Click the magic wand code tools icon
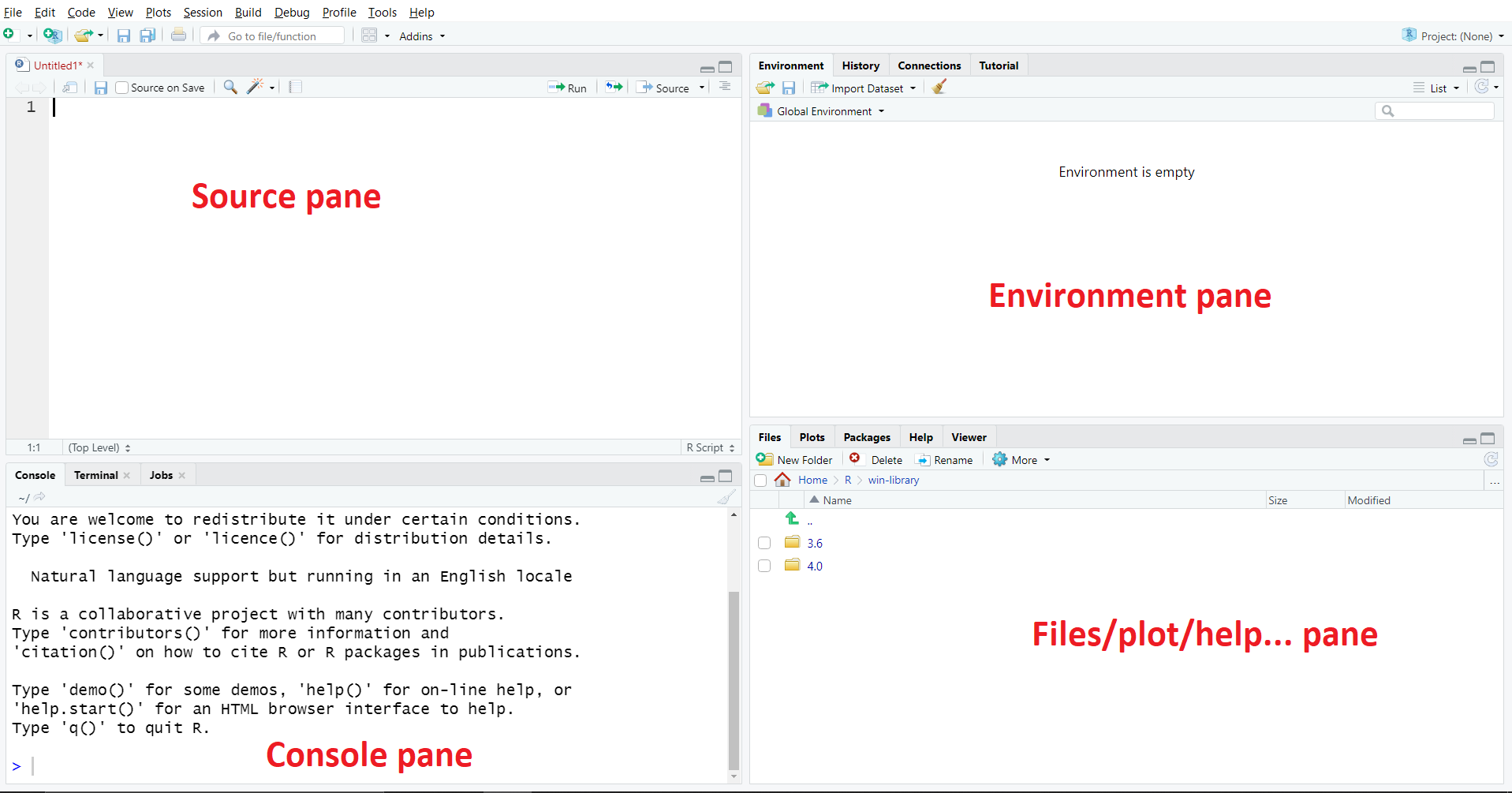The image size is (1512, 793). click(x=255, y=87)
